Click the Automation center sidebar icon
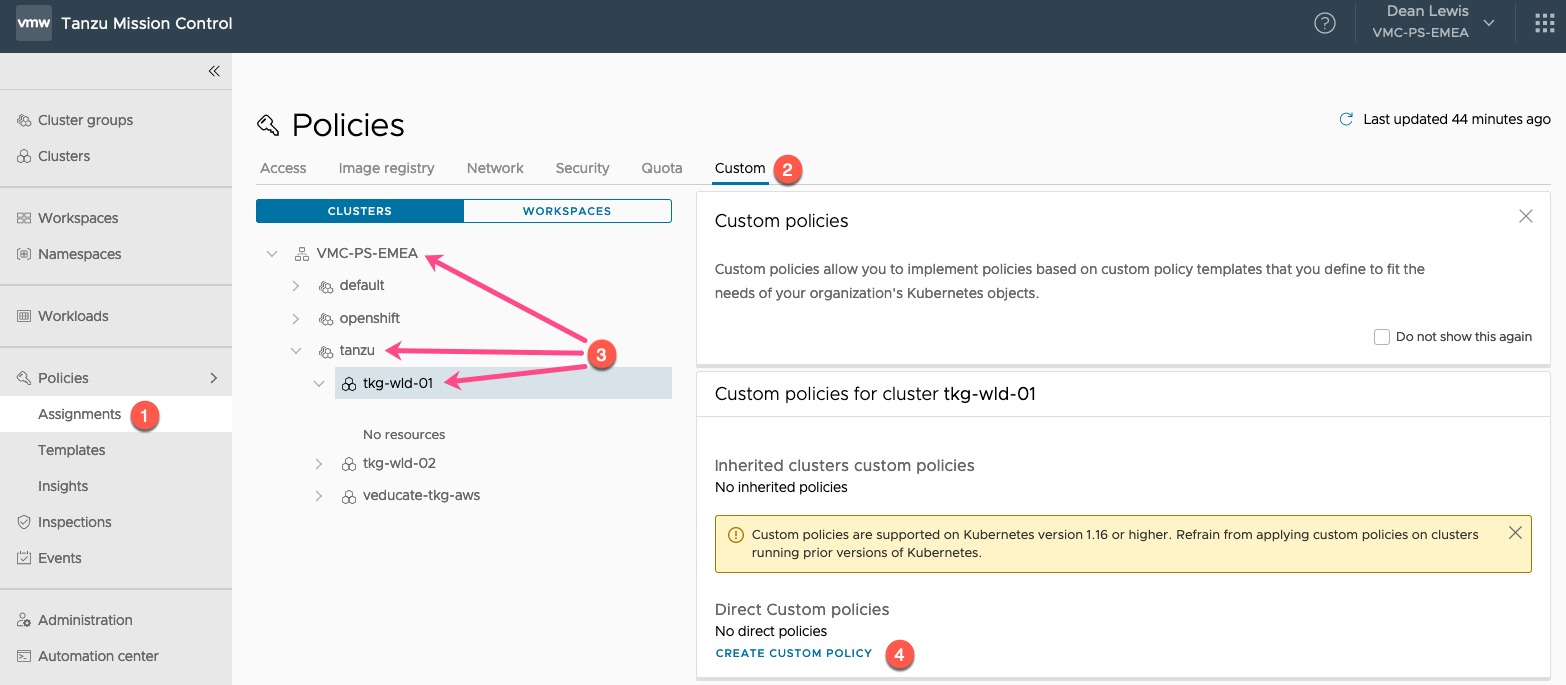 (x=24, y=656)
